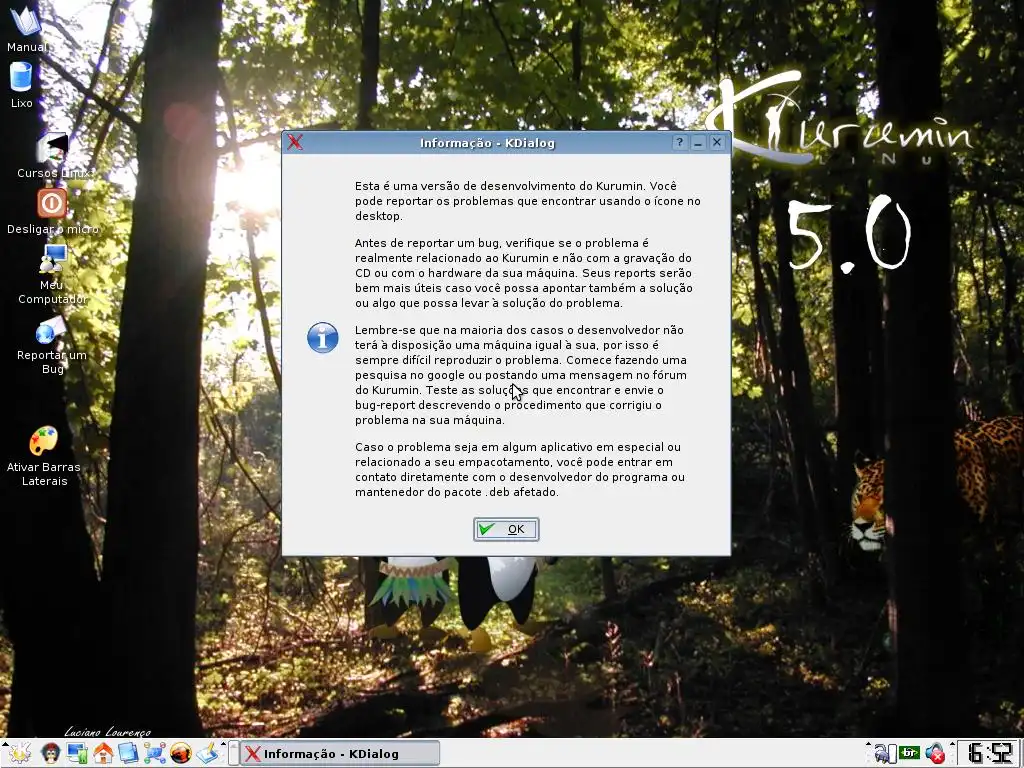
Task: Open the network connections panel icon
Action: 155,754
